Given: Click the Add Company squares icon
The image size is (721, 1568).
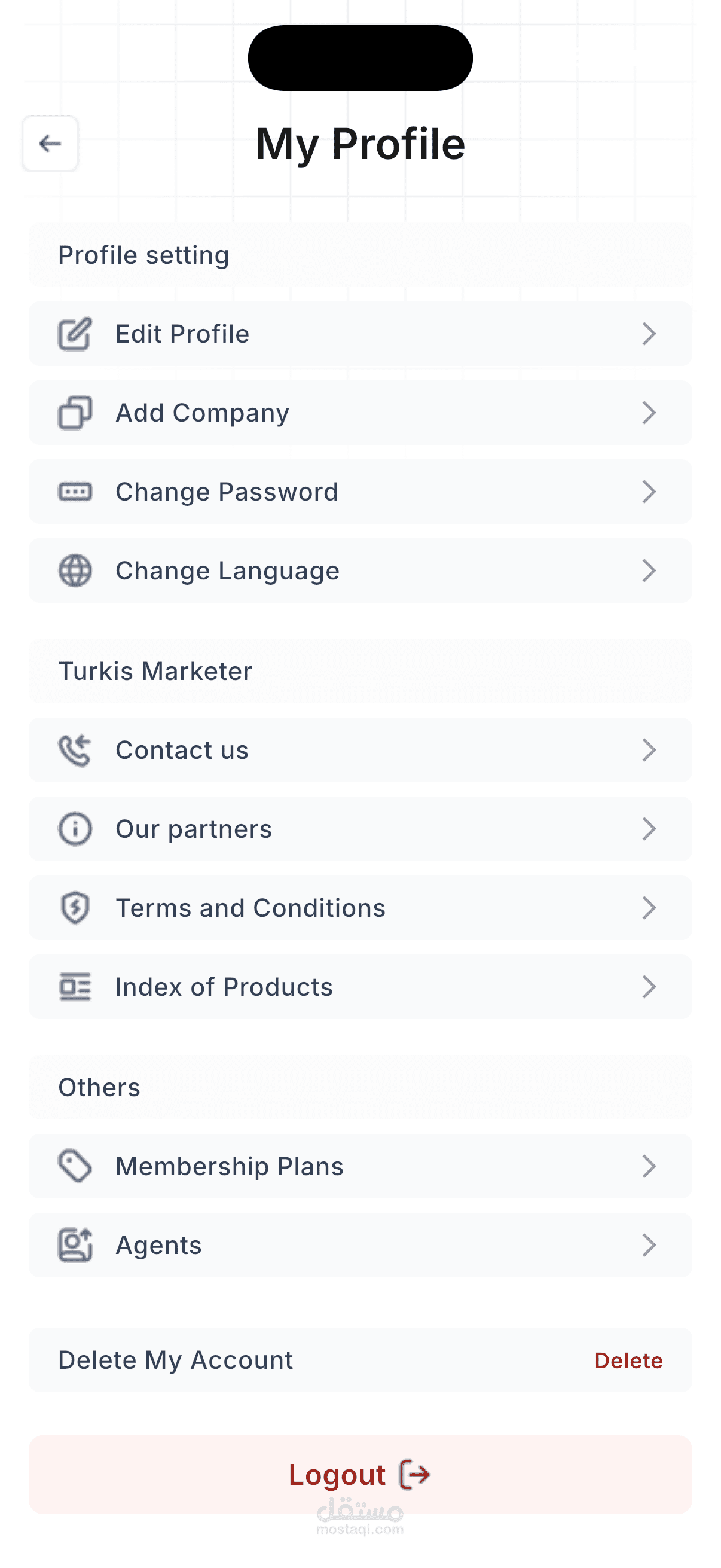Looking at the screenshot, I should (x=75, y=413).
